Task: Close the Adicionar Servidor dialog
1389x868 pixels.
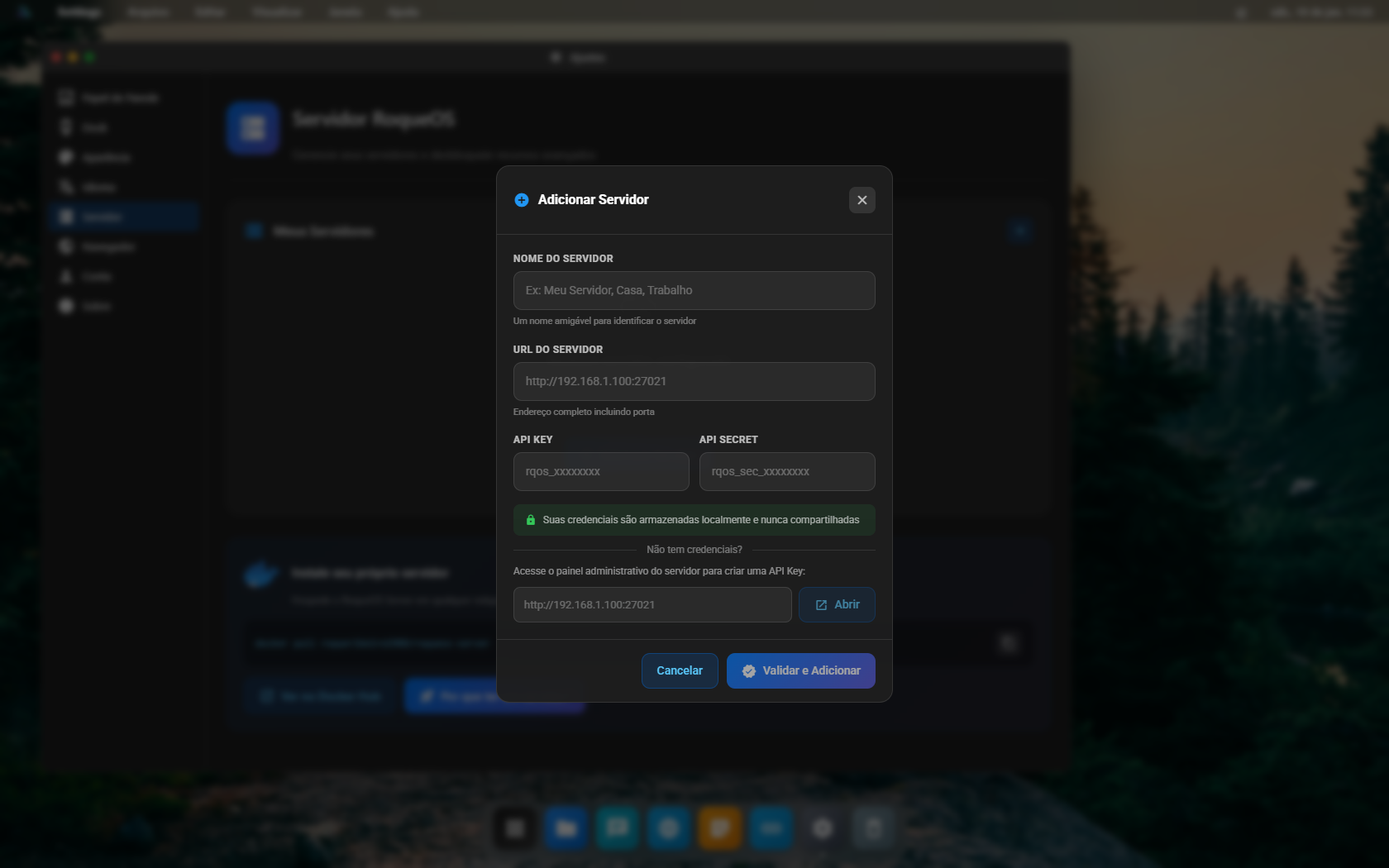Action: tap(862, 200)
